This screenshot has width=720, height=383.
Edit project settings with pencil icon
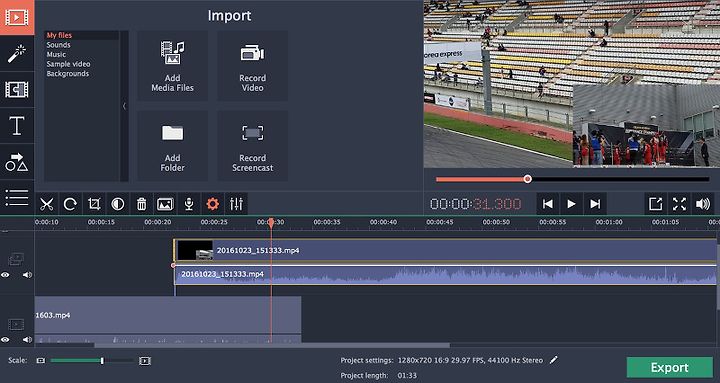[554, 360]
